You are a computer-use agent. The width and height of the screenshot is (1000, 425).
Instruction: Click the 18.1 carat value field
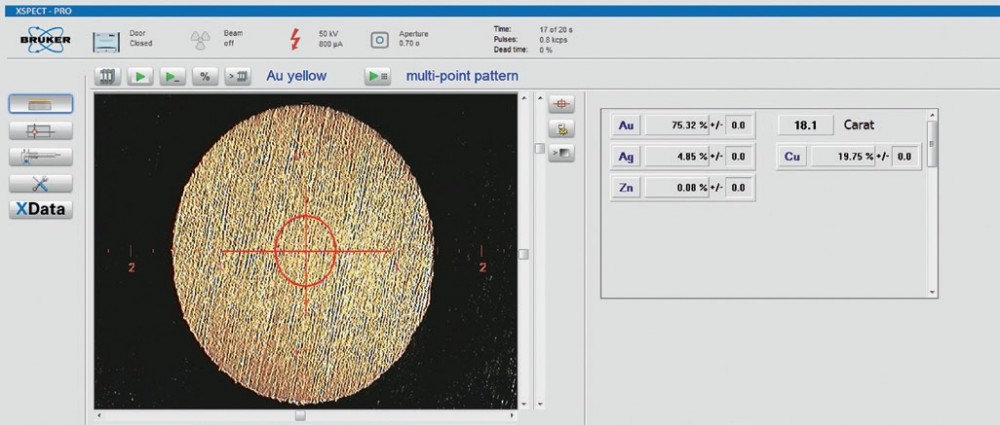806,125
